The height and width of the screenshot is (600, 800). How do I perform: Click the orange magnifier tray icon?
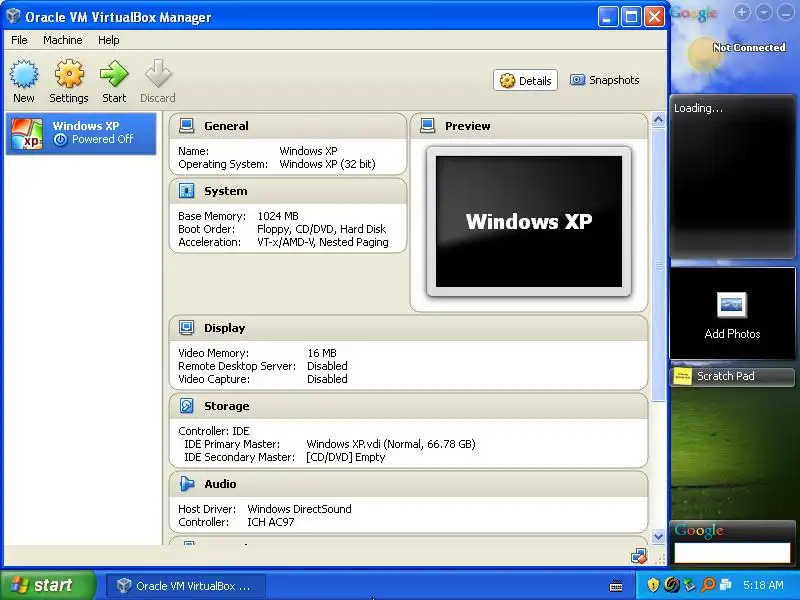(x=708, y=585)
